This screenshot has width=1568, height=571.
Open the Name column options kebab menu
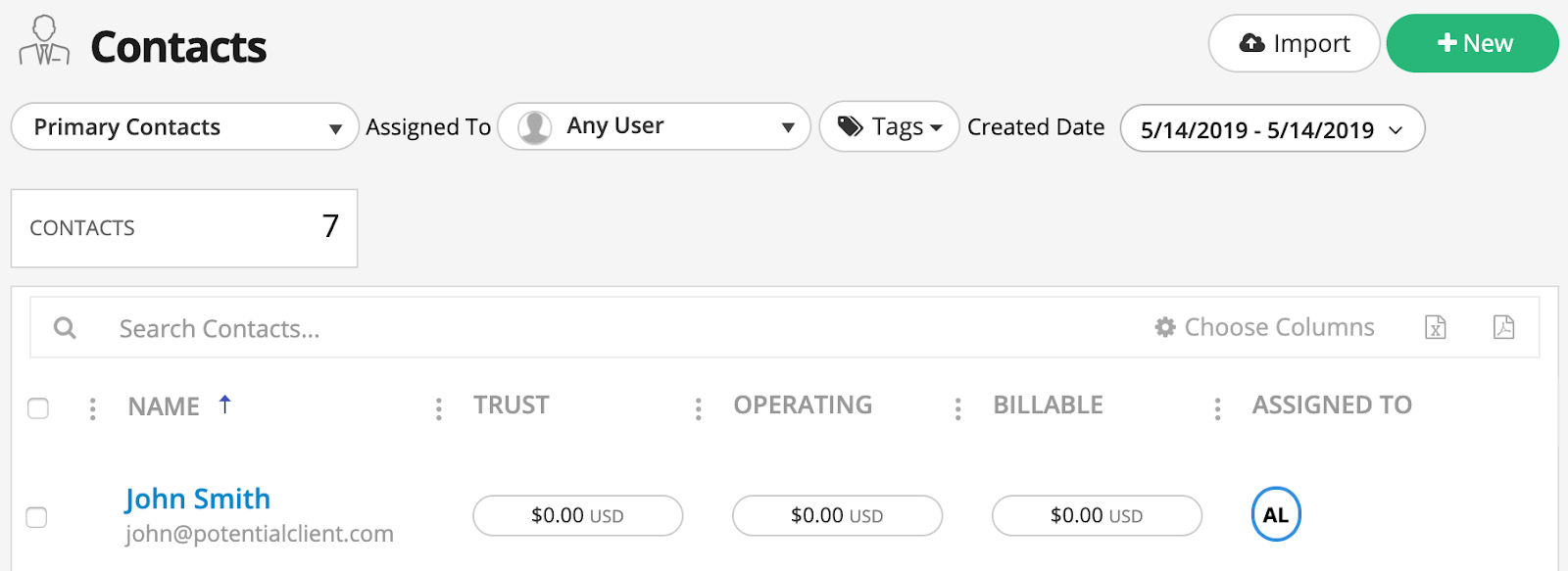point(92,407)
